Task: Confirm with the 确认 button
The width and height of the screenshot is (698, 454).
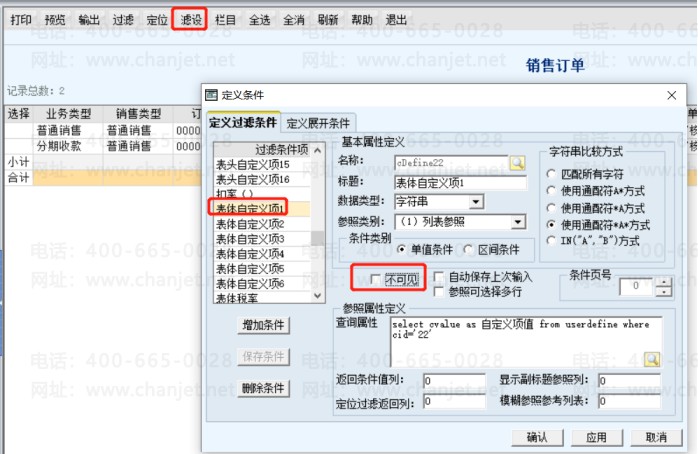Action: tap(537, 438)
